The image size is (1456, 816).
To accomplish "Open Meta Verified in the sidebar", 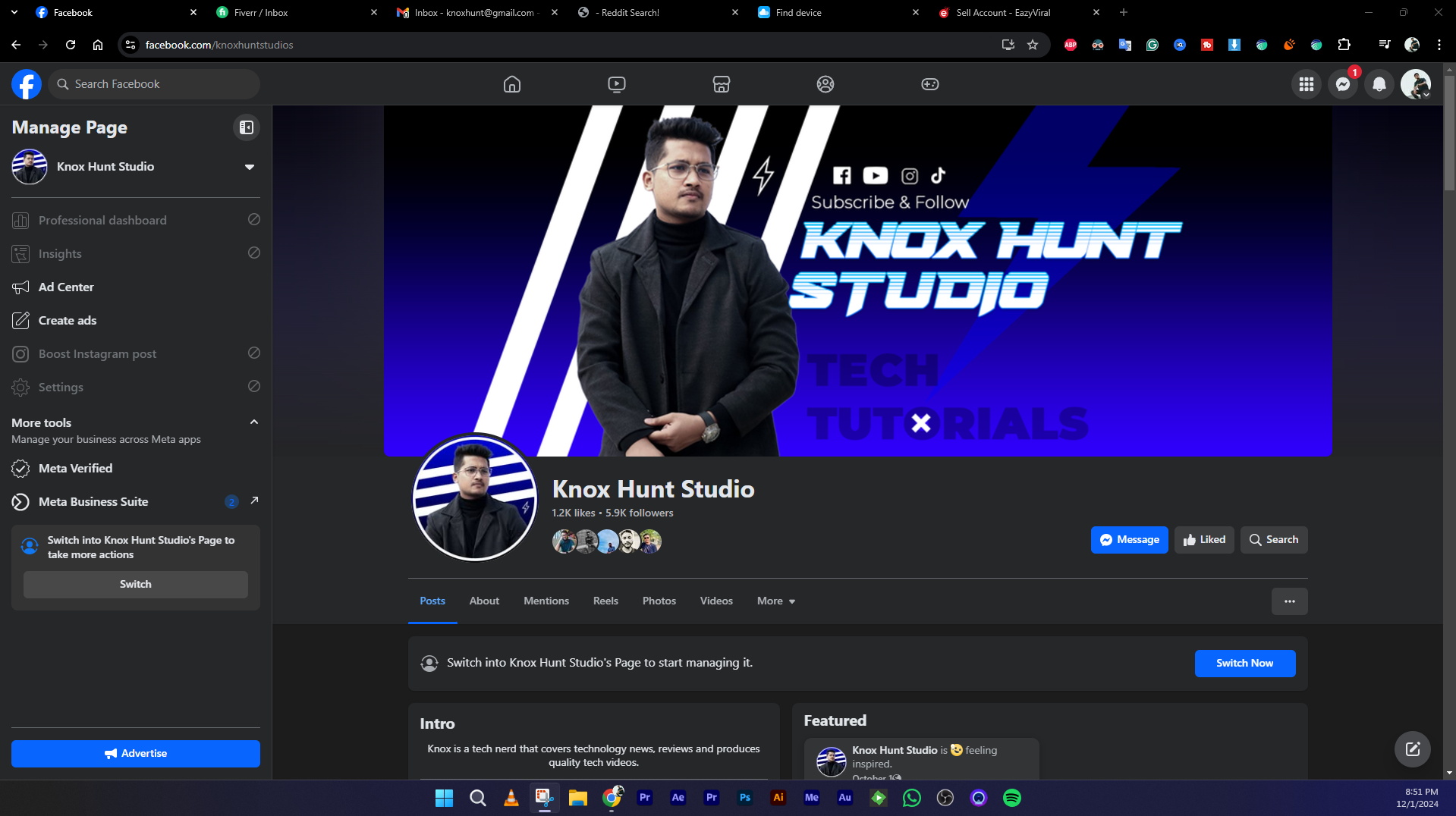I will click(x=136, y=468).
